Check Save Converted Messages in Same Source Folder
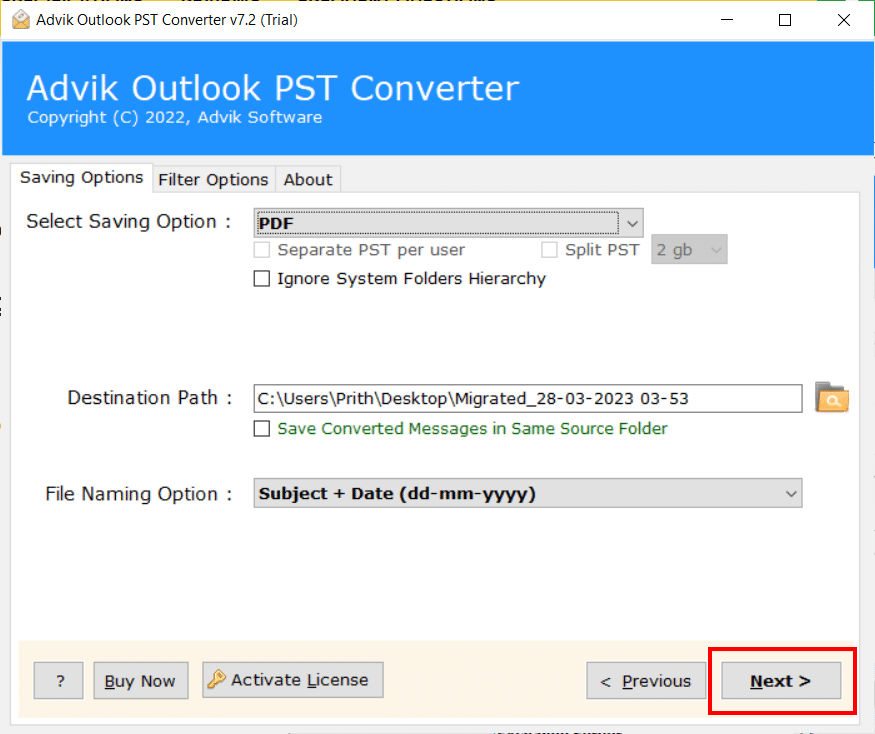 pos(262,429)
